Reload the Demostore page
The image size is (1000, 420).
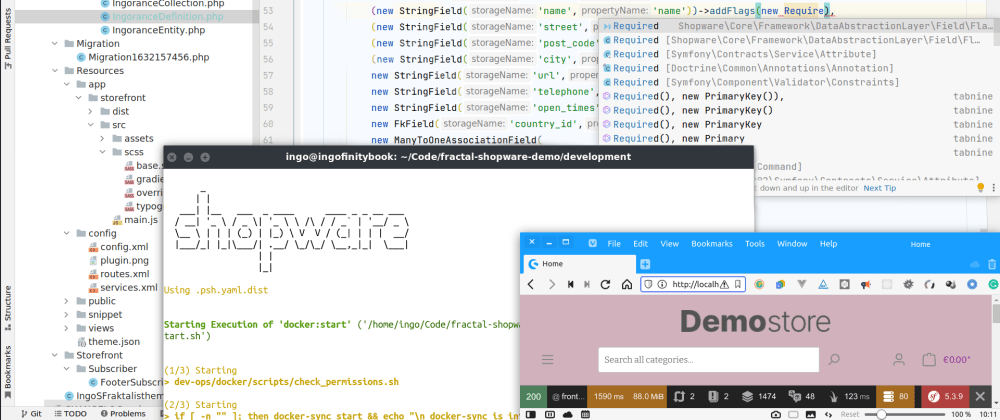(606, 284)
